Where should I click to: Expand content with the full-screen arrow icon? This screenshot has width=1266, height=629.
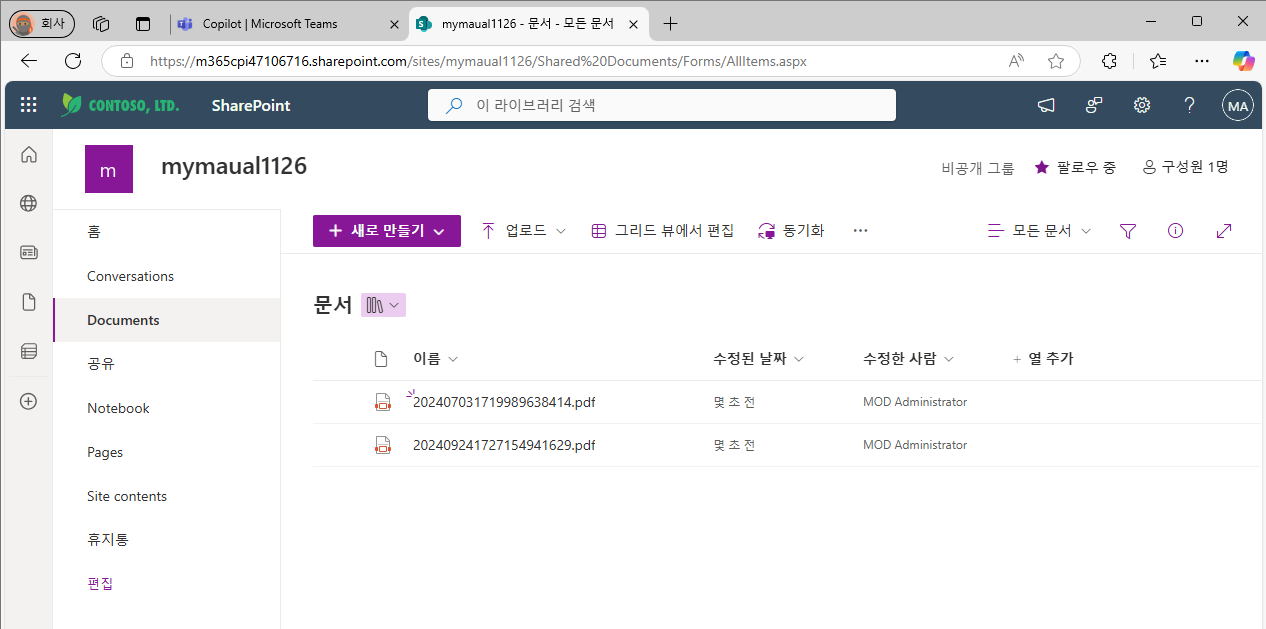(x=1224, y=231)
